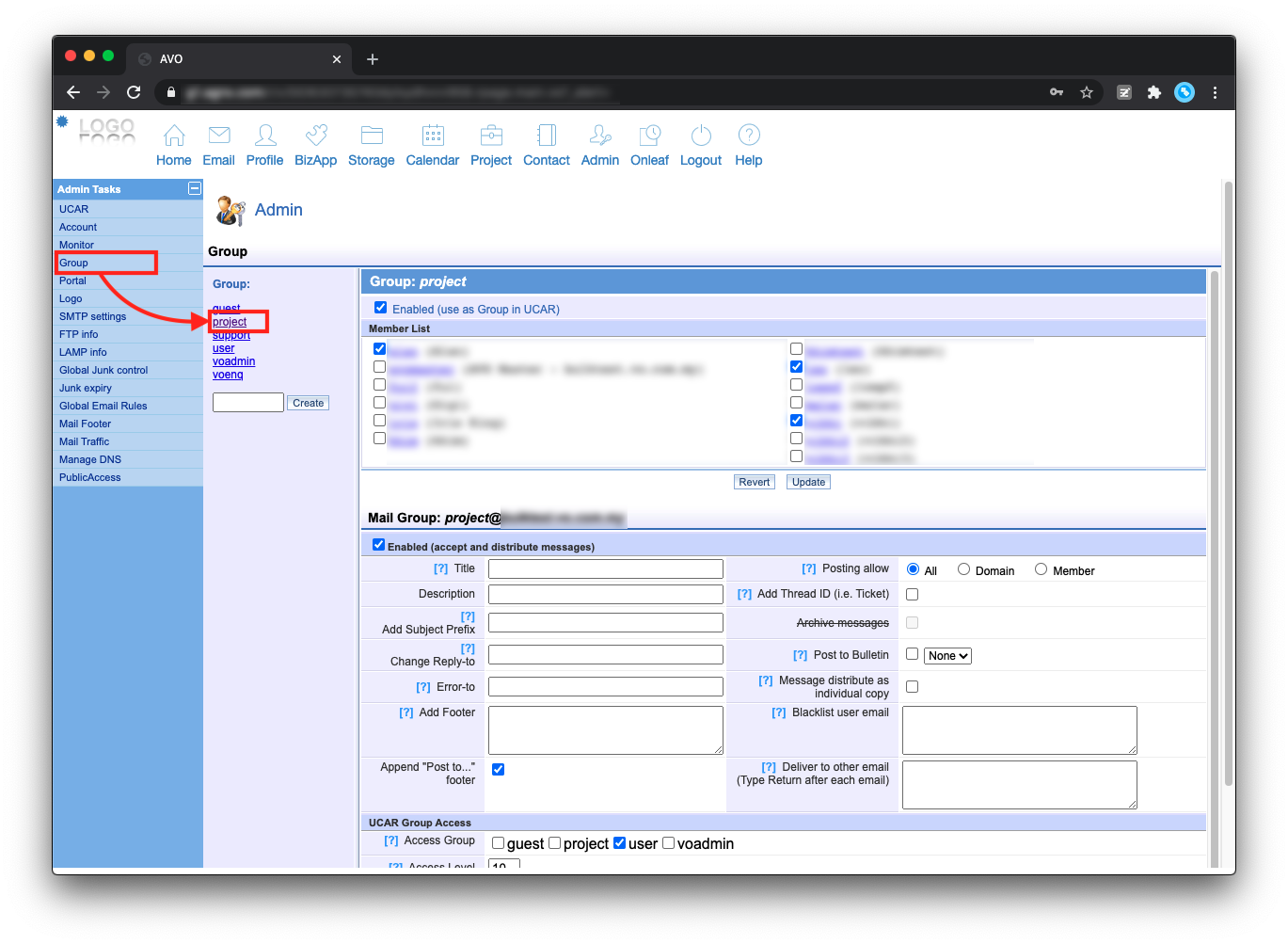Select Posting allow Domain radio

coord(963,569)
